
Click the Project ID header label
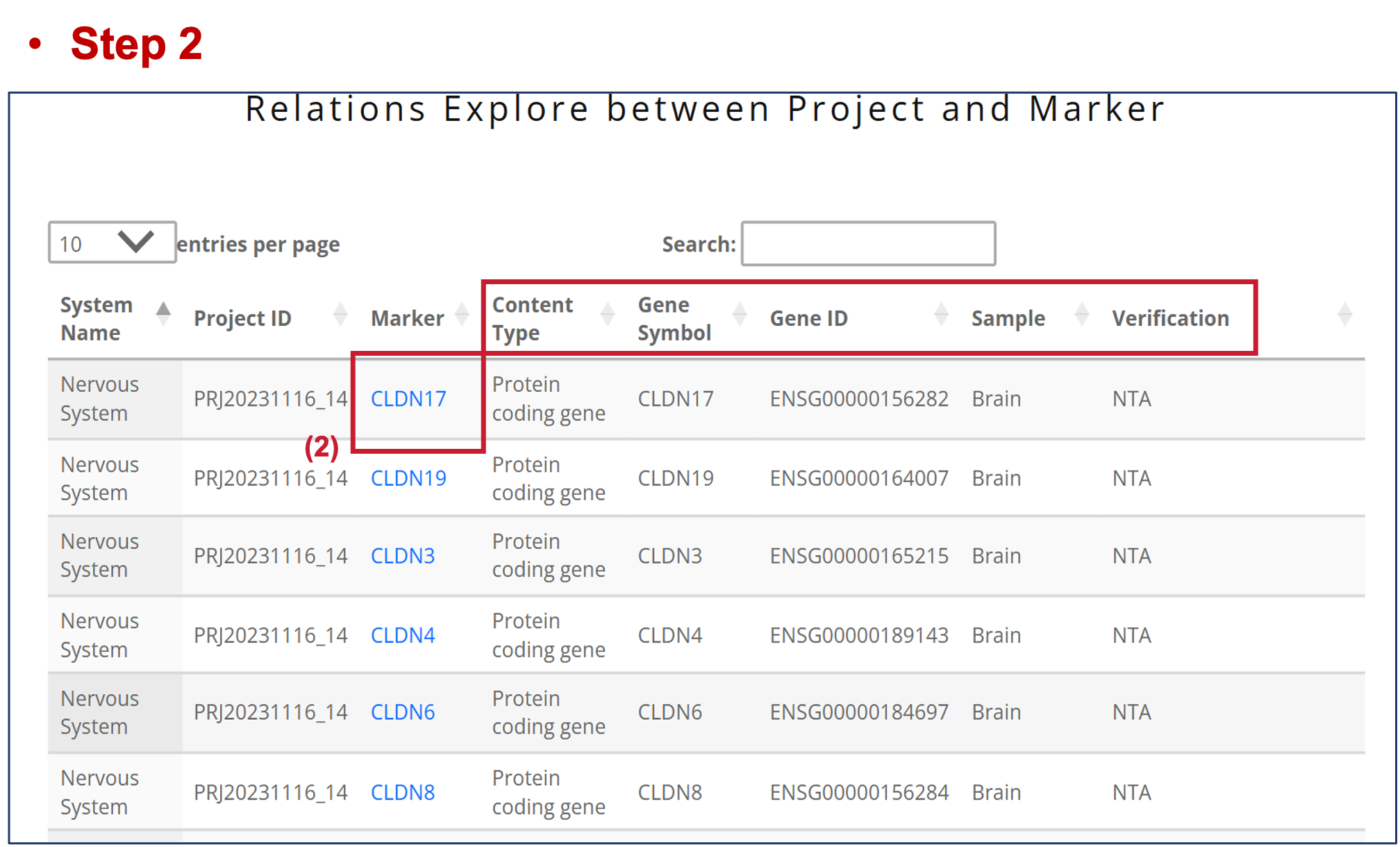pos(242,318)
